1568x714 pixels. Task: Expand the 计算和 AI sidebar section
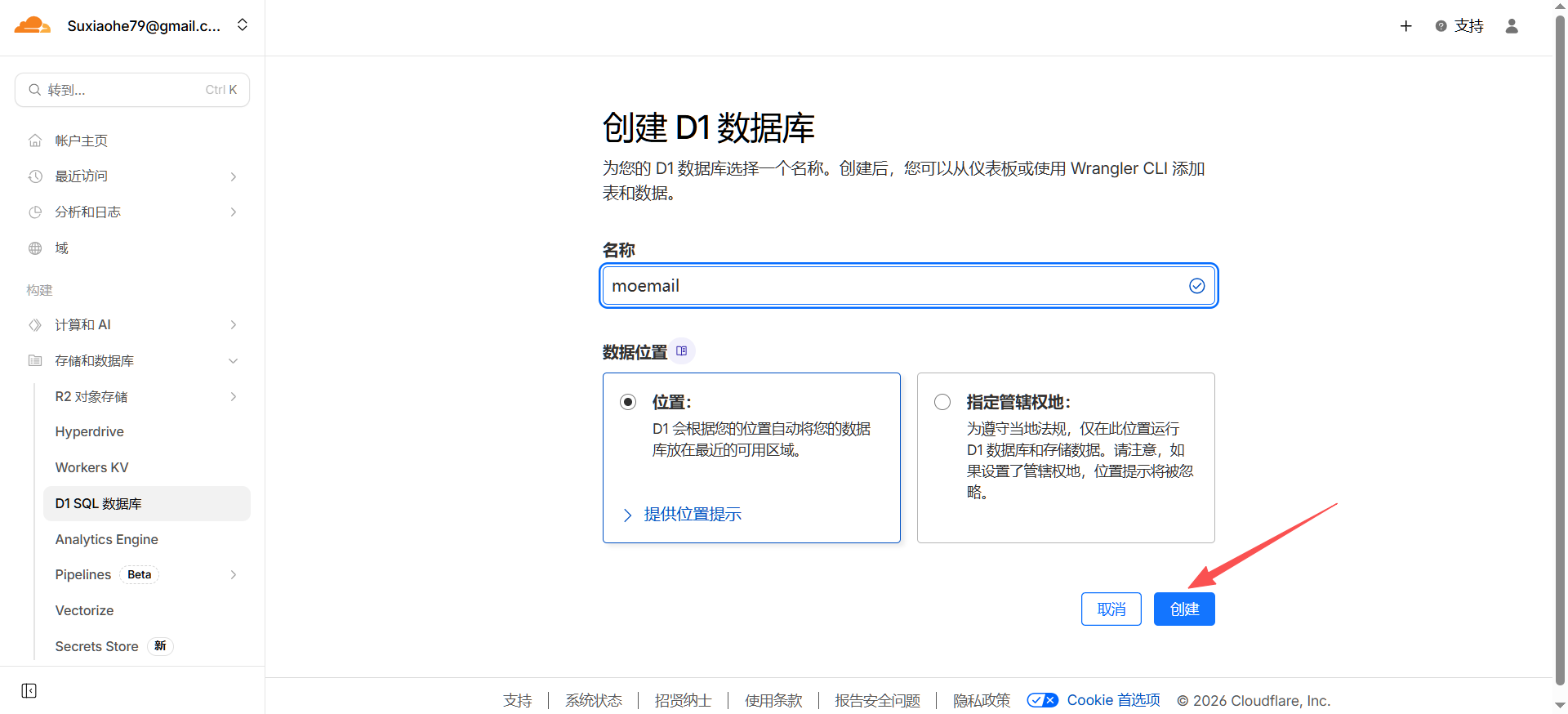coord(233,325)
